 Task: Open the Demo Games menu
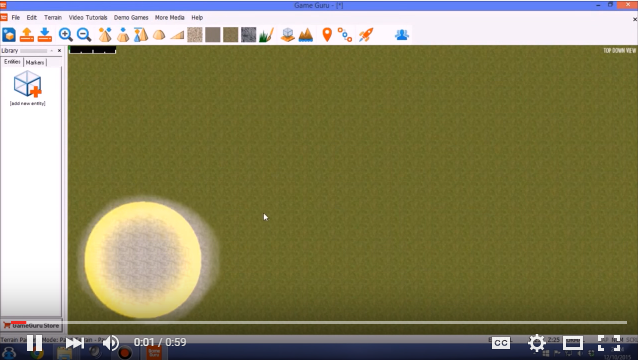[x=131, y=17]
